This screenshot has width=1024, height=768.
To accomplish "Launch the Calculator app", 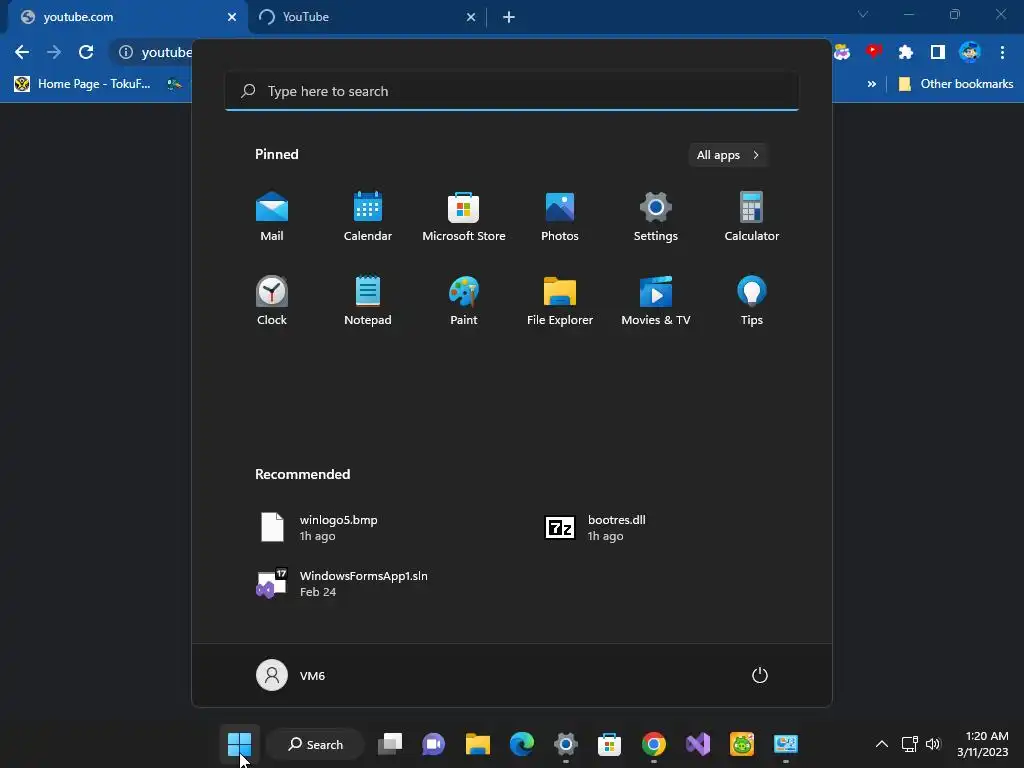I will pyautogui.click(x=752, y=217).
